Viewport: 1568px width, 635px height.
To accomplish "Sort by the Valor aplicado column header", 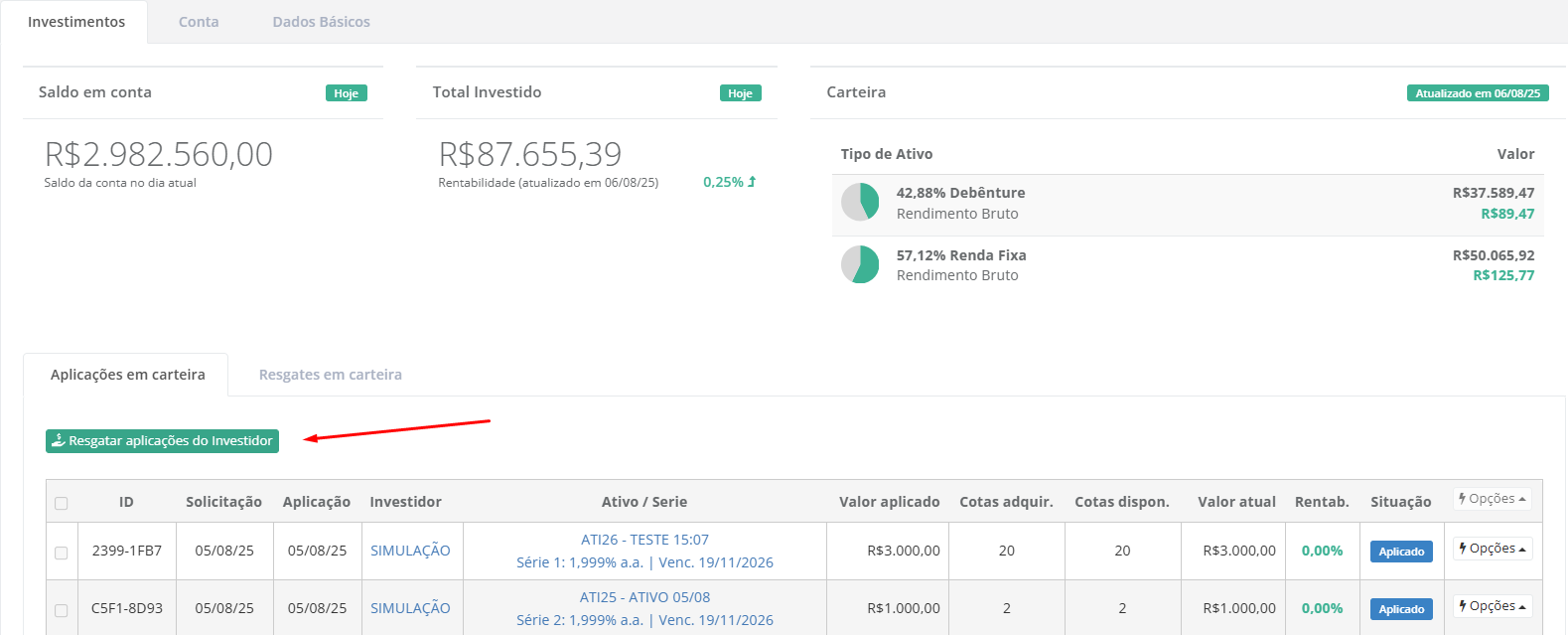I will click(x=889, y=502).
